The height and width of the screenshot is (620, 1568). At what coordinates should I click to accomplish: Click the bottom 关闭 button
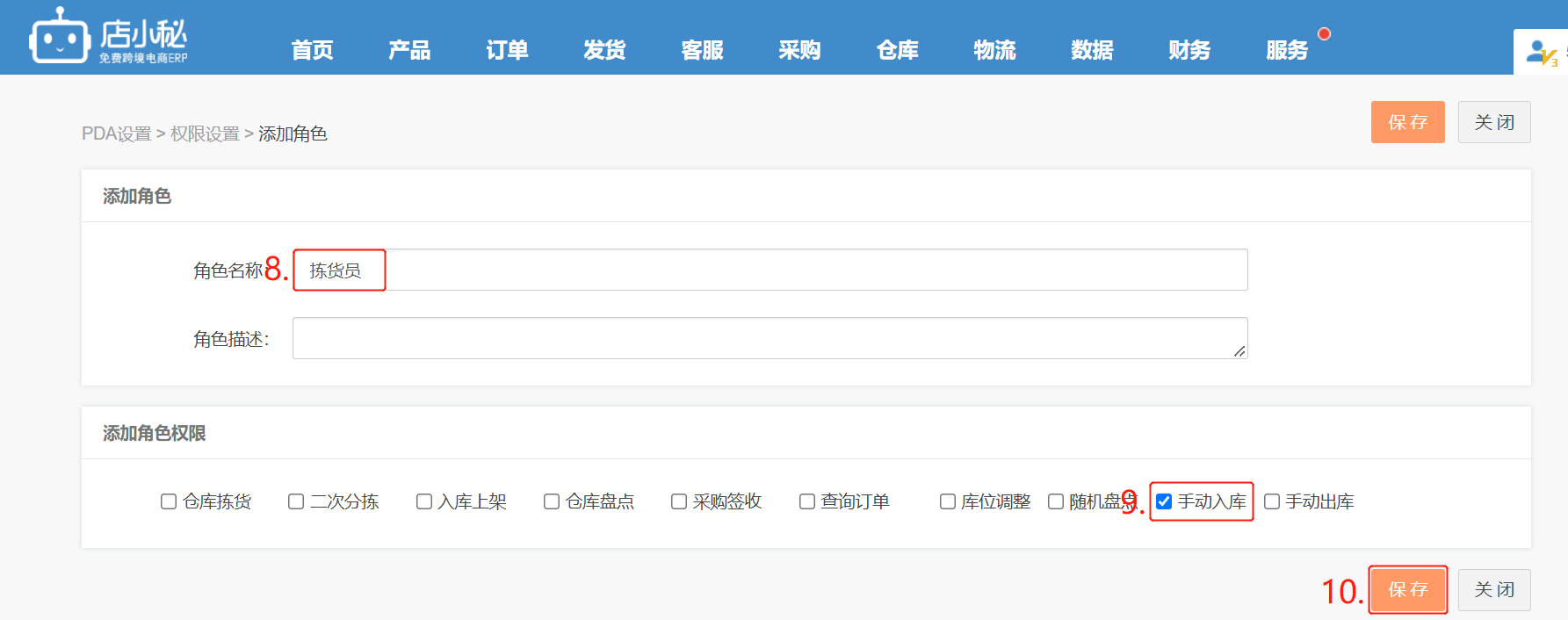pyautogui.click(x=1493, y=589)
